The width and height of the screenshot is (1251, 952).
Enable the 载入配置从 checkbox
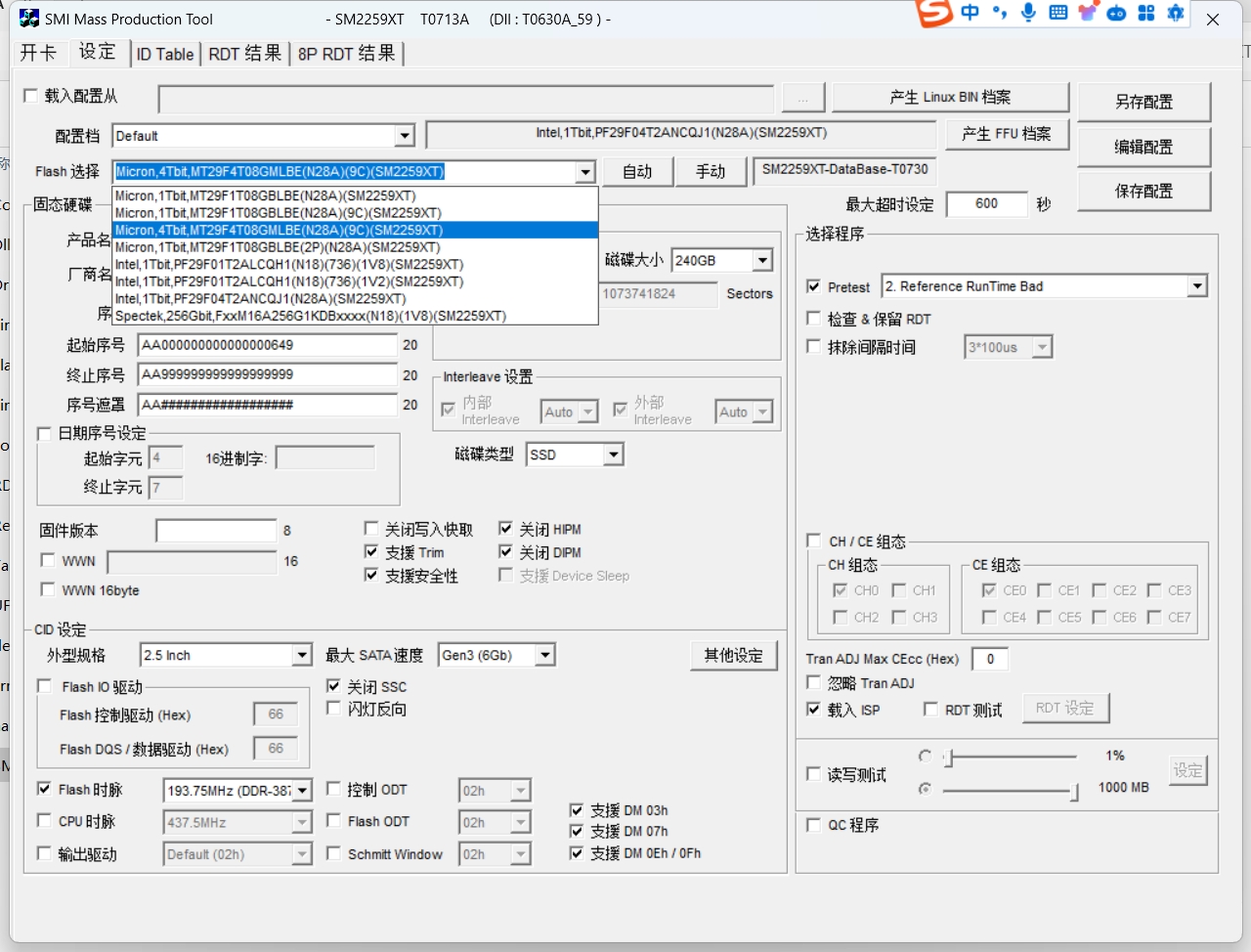pos(31,95)
